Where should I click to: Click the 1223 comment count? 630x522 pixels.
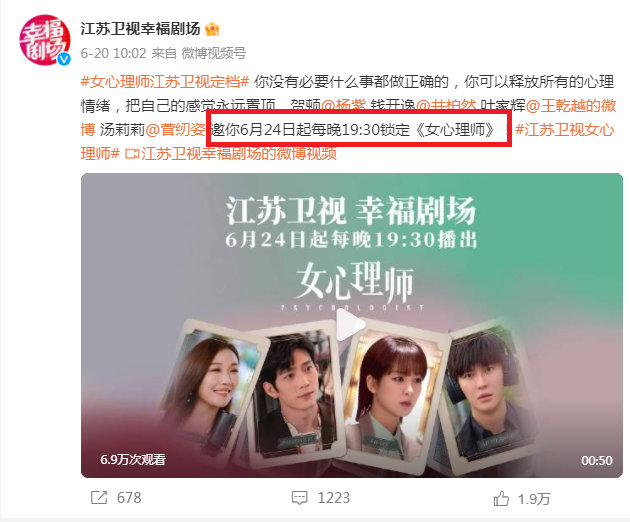point(333,498)
